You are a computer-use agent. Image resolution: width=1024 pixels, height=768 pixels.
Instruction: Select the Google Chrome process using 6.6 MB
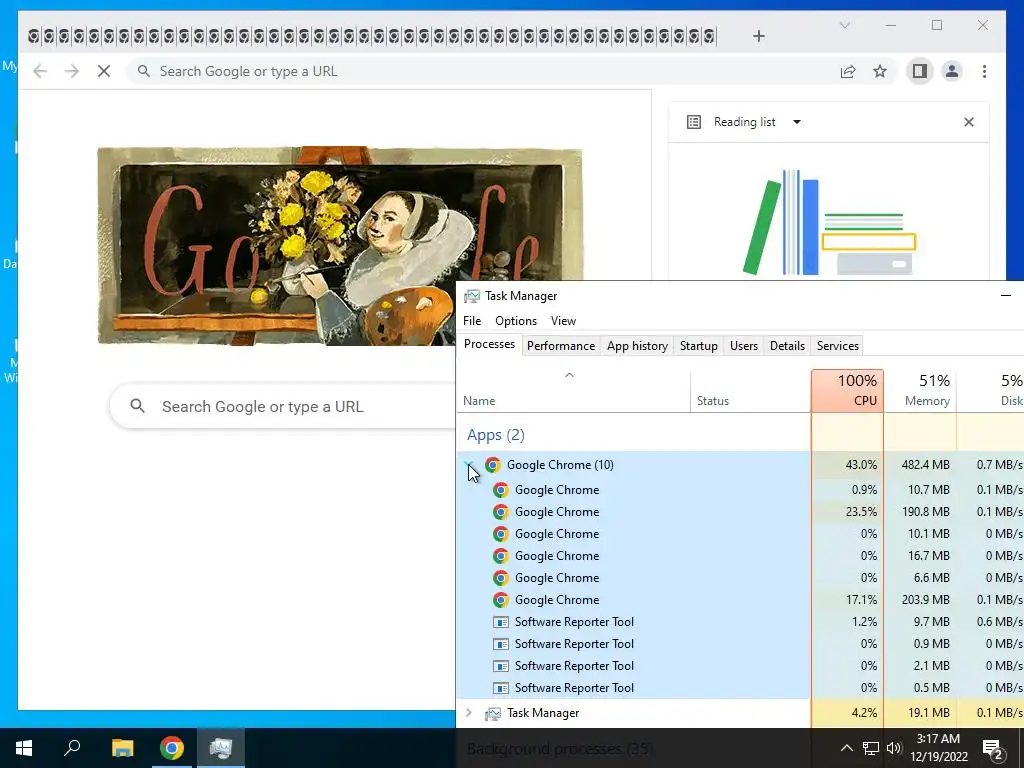tap(740, 577)
